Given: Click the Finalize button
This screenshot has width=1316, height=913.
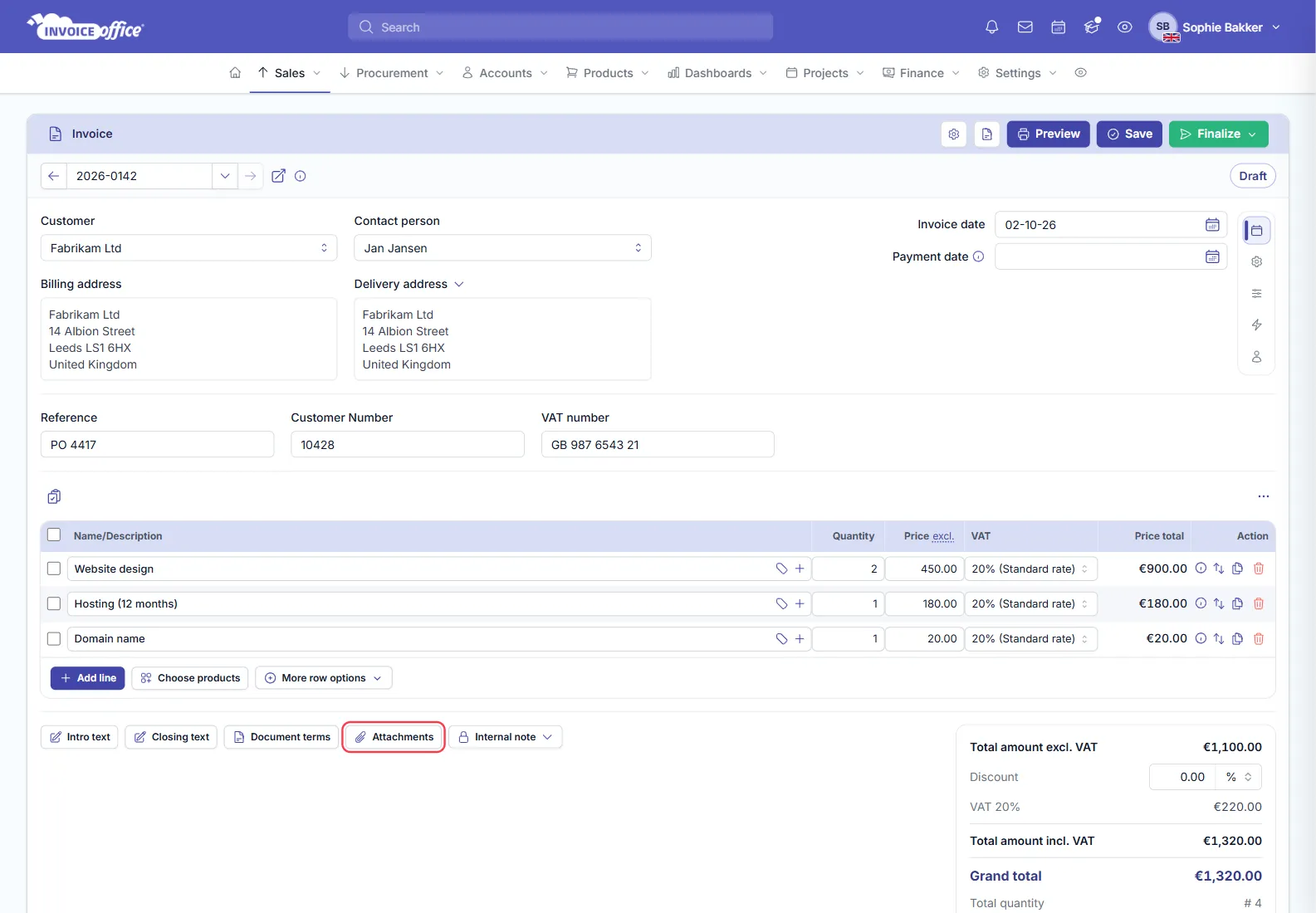Looking at the screenshot, I should pos(1218,134).
